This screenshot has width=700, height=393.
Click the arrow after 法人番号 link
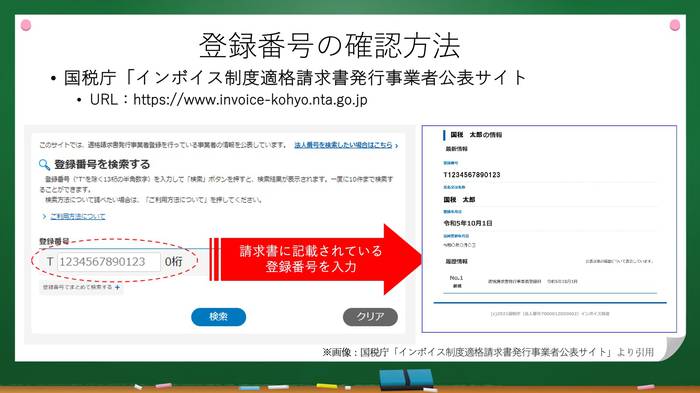[396, 146]
